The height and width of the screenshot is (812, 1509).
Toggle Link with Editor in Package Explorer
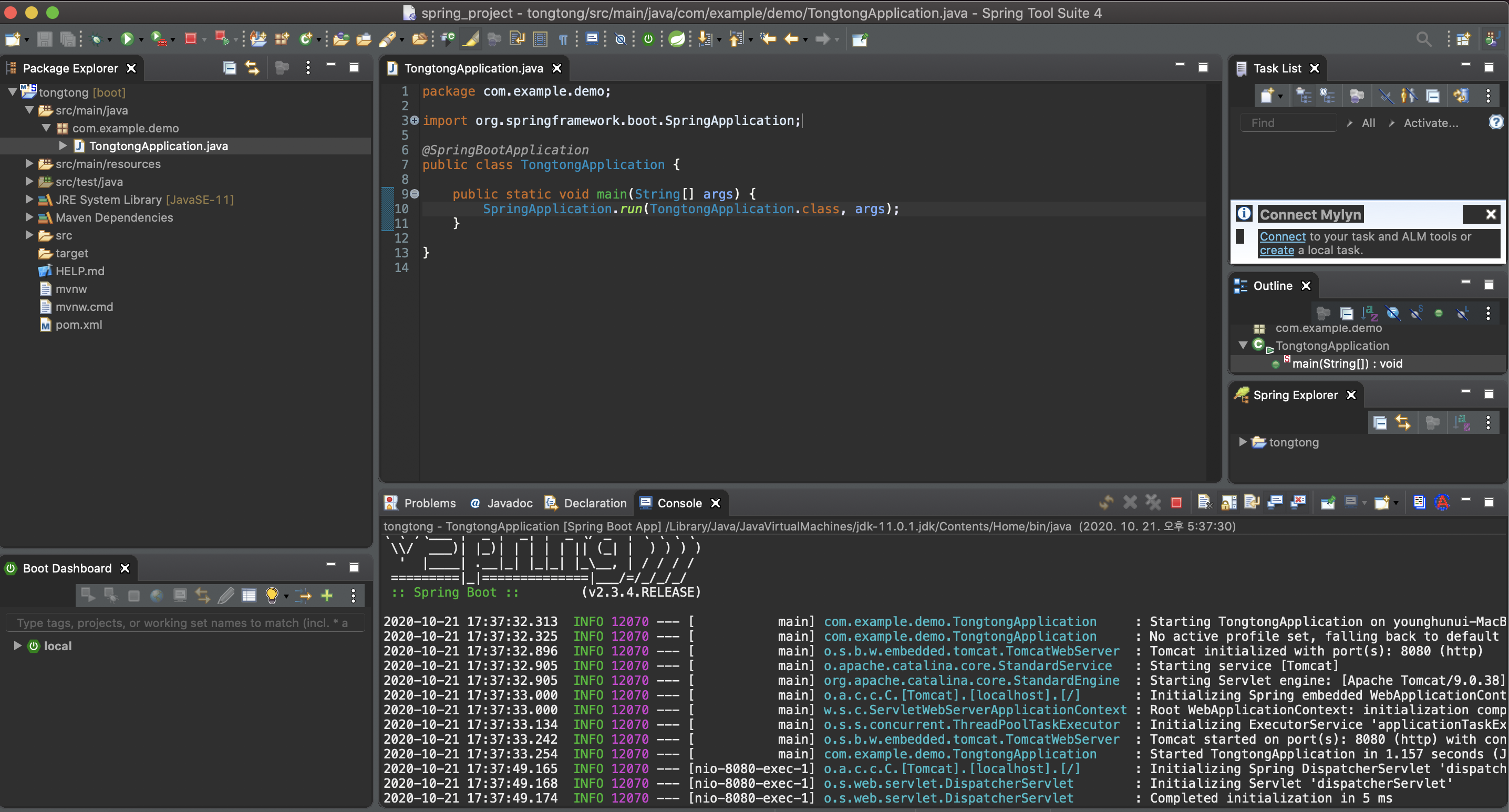252,68
